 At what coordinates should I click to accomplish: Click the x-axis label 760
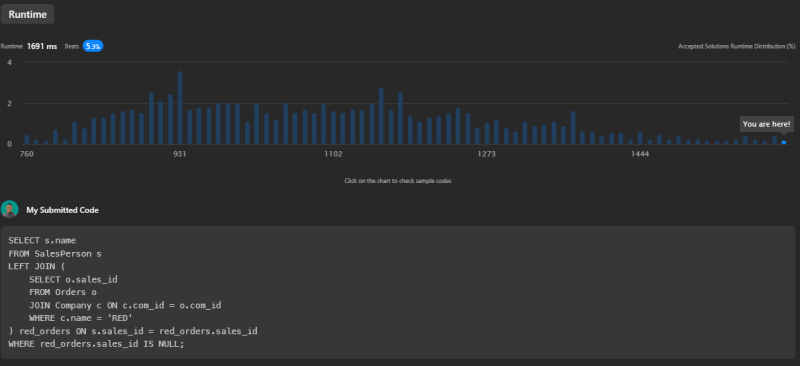pos(27,154)
